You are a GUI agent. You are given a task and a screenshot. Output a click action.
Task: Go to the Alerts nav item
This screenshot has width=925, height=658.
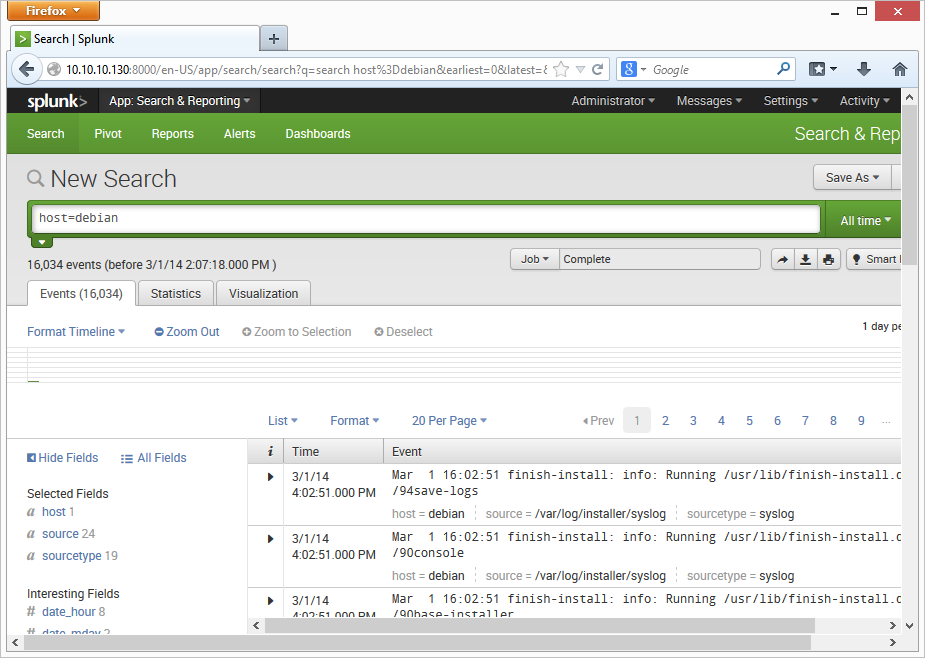[x=240, y=134]
